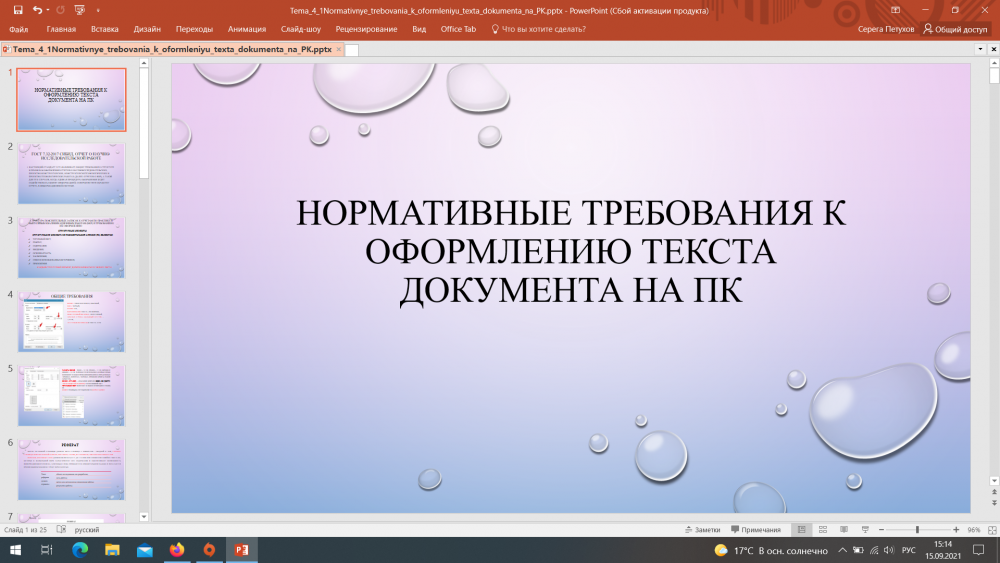Viewport: 1000px width, 563px height.
Task: Fit slide to current window icon
Action: point(990,529)
